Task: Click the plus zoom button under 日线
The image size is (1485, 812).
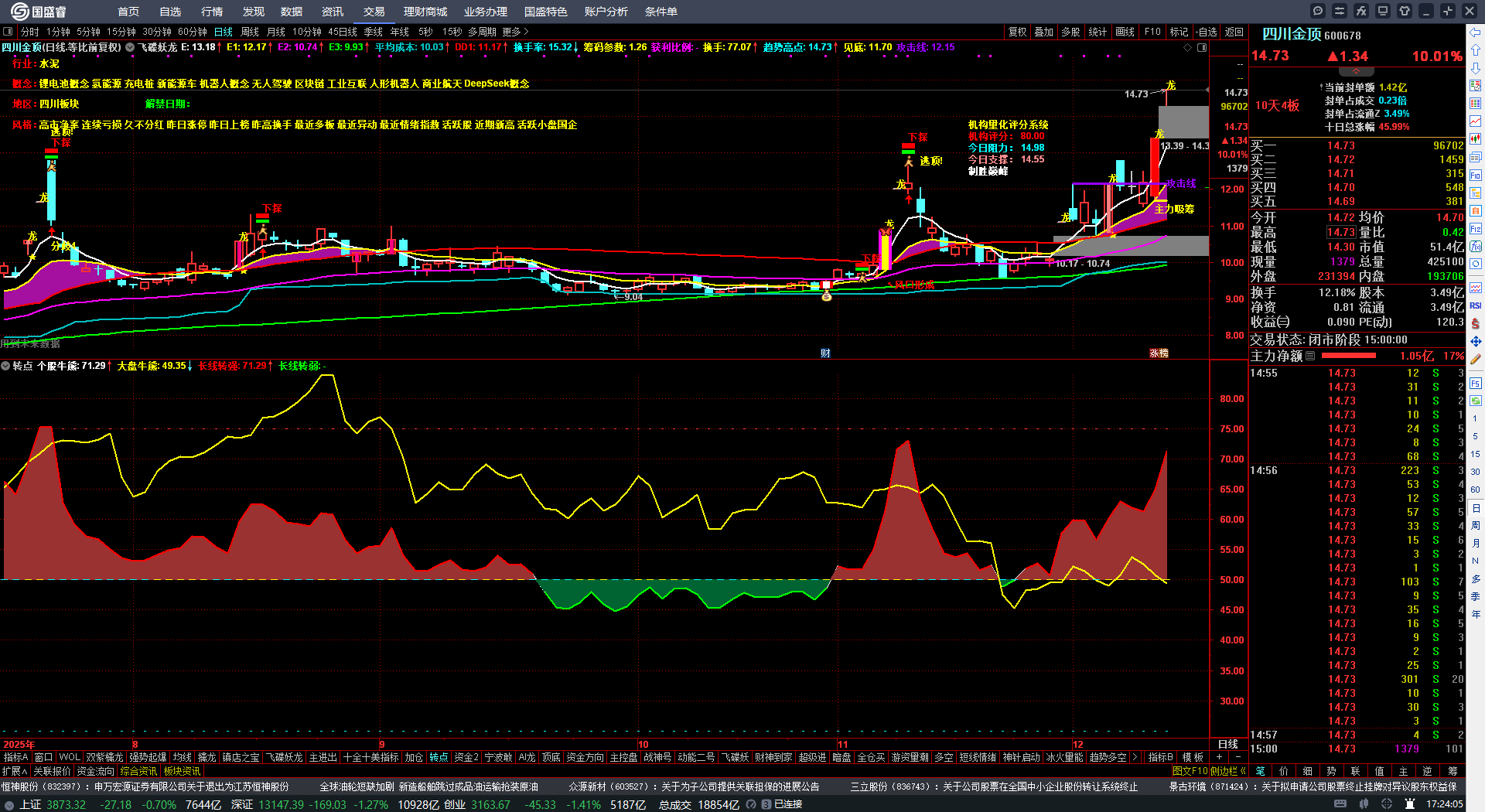Action: click(1220, 758)
